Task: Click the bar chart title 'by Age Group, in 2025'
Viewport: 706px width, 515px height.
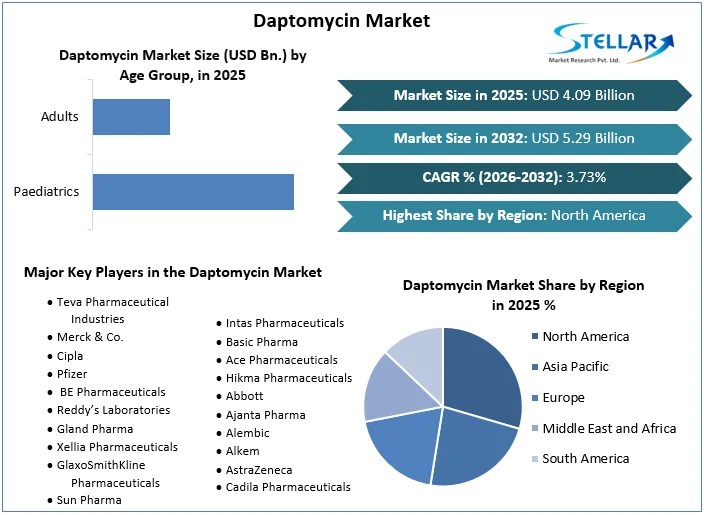Action: tap(183, 65)
